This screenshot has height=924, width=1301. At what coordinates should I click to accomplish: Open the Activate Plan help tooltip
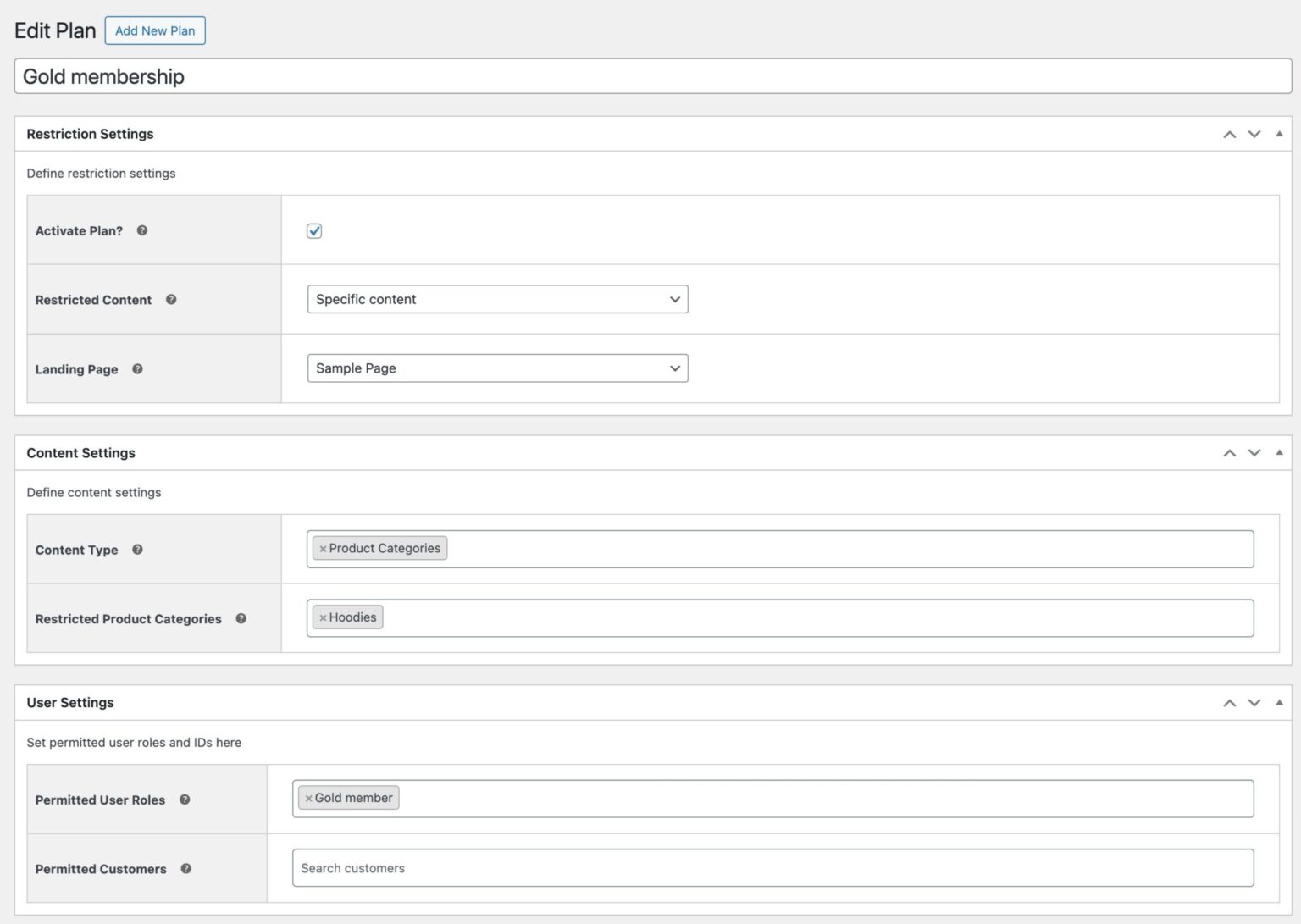tap(142, 230)
